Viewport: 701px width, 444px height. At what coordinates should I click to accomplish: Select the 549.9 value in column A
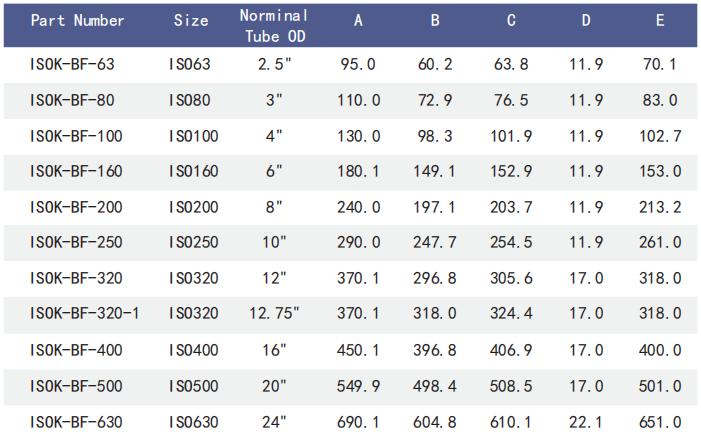point(358,386)
